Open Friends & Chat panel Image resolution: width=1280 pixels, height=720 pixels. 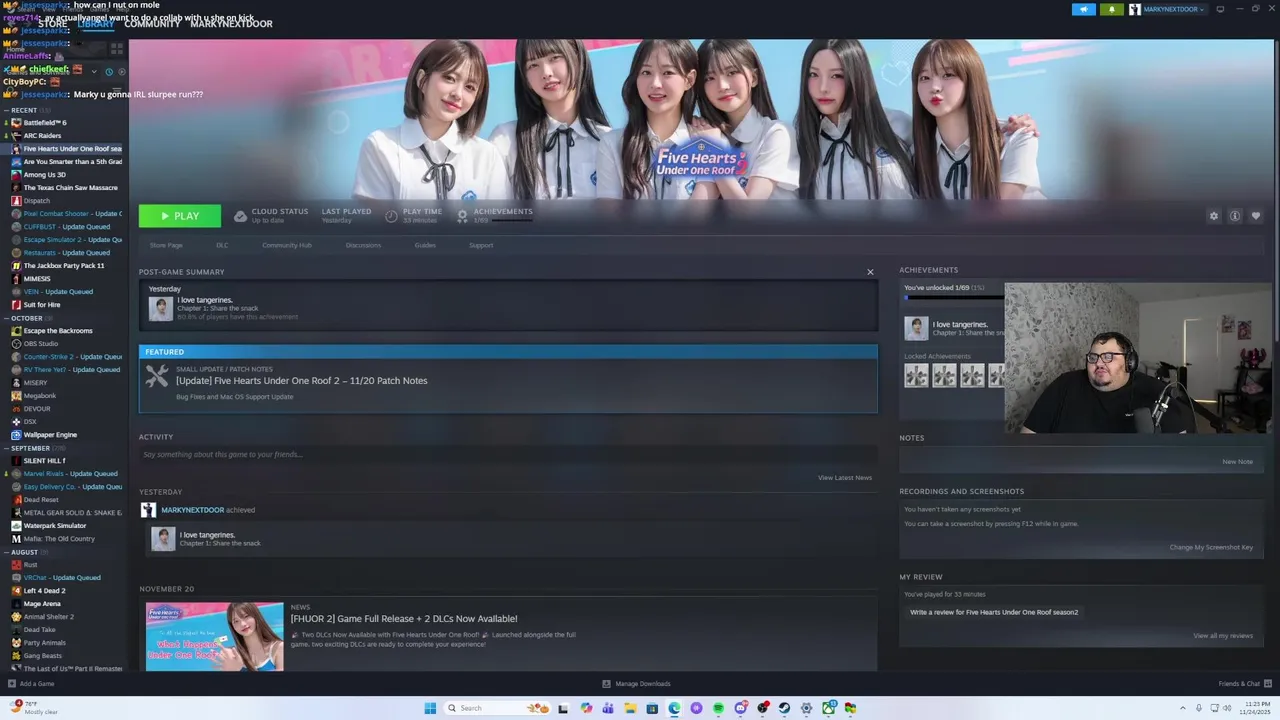[1244, 684]
